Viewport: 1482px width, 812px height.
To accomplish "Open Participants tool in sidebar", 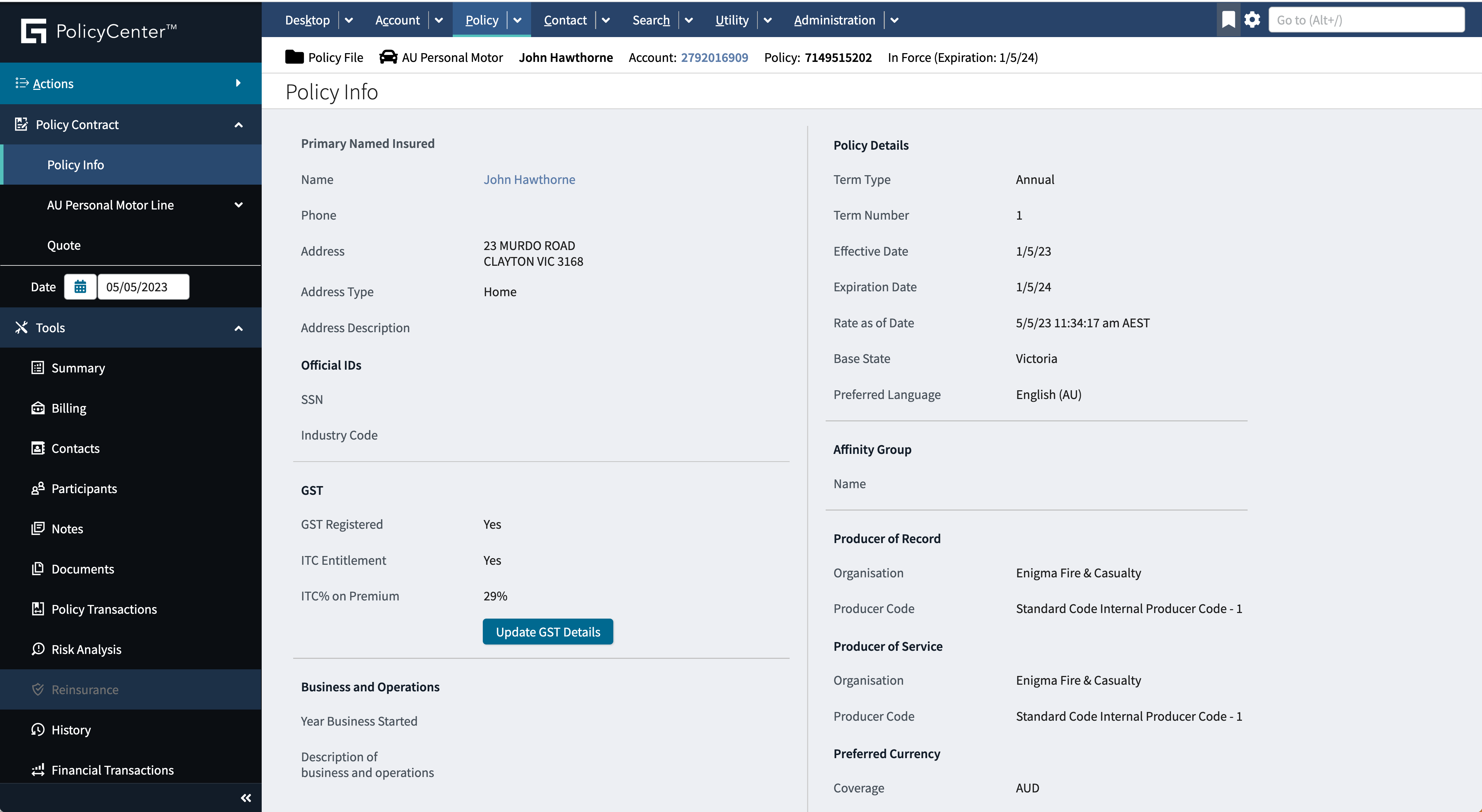I will [x=83, y=488].
